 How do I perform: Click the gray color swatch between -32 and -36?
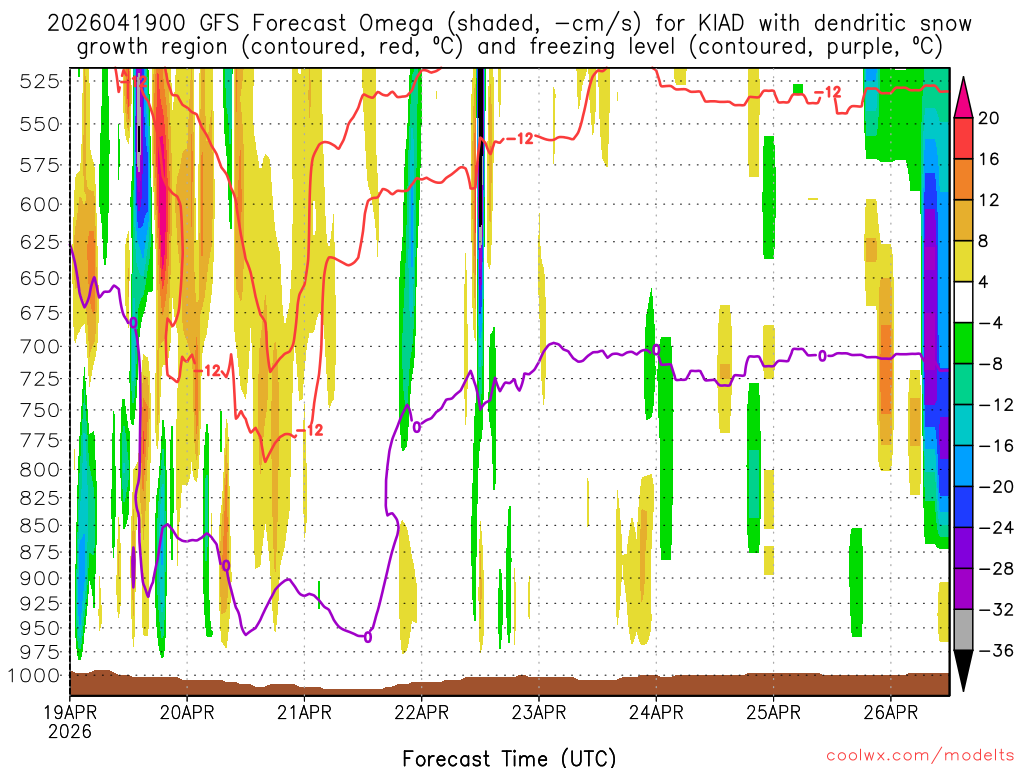pyautogui.click(x=963, y=630)
